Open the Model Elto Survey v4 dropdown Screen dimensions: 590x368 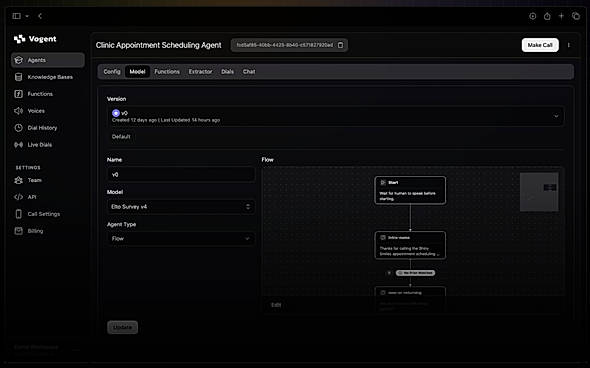coord(181,207)
